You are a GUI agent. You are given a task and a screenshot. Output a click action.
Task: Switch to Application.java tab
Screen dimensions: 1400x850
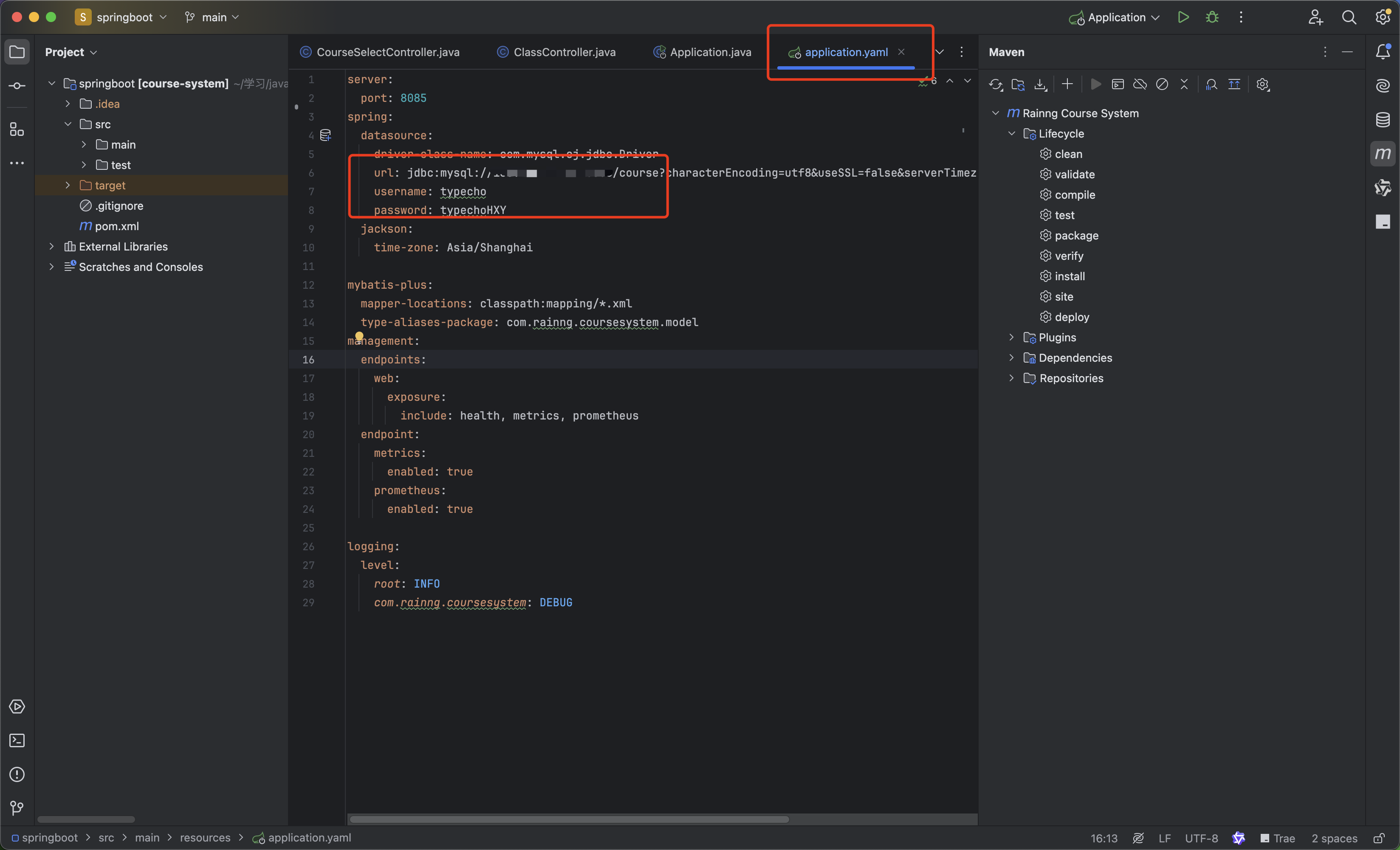coord(703,52)
